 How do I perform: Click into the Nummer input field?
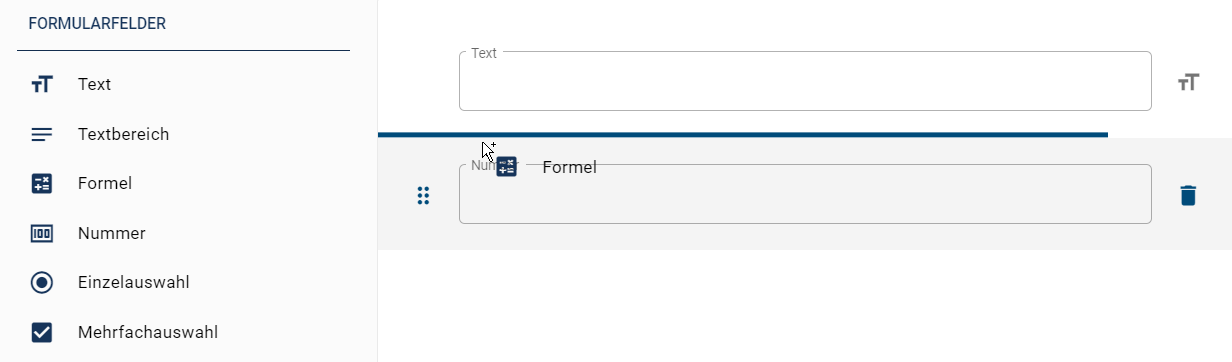pos(805,194)
